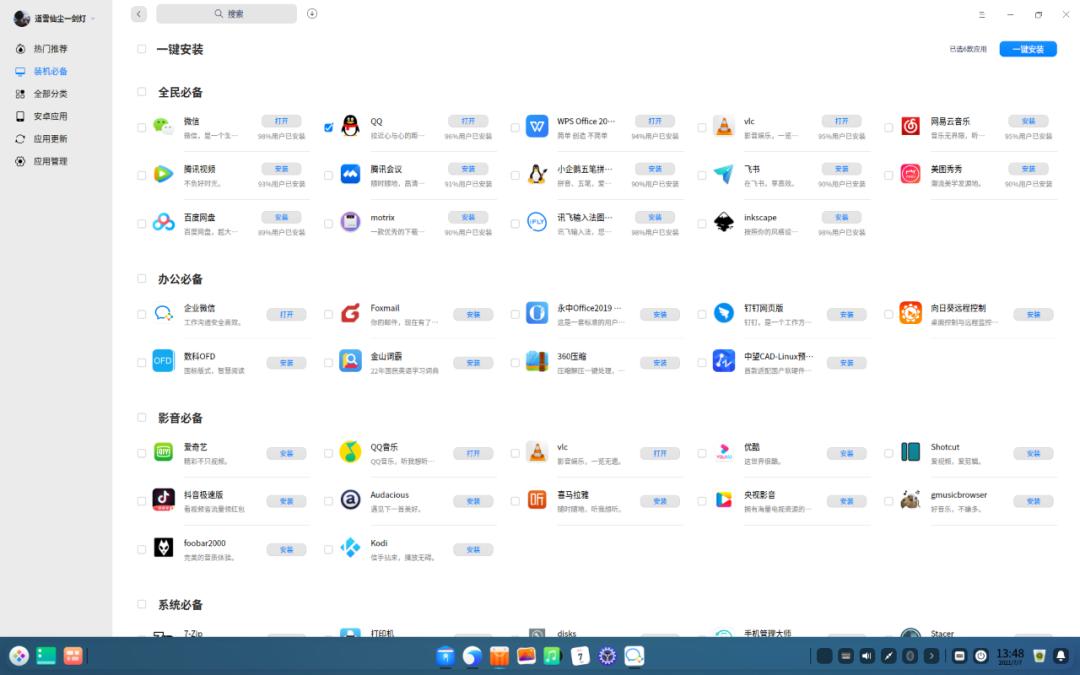Open the 360压缩 app icon
The width and height of the screenshot is (1080, 675).
pos(537,361)
